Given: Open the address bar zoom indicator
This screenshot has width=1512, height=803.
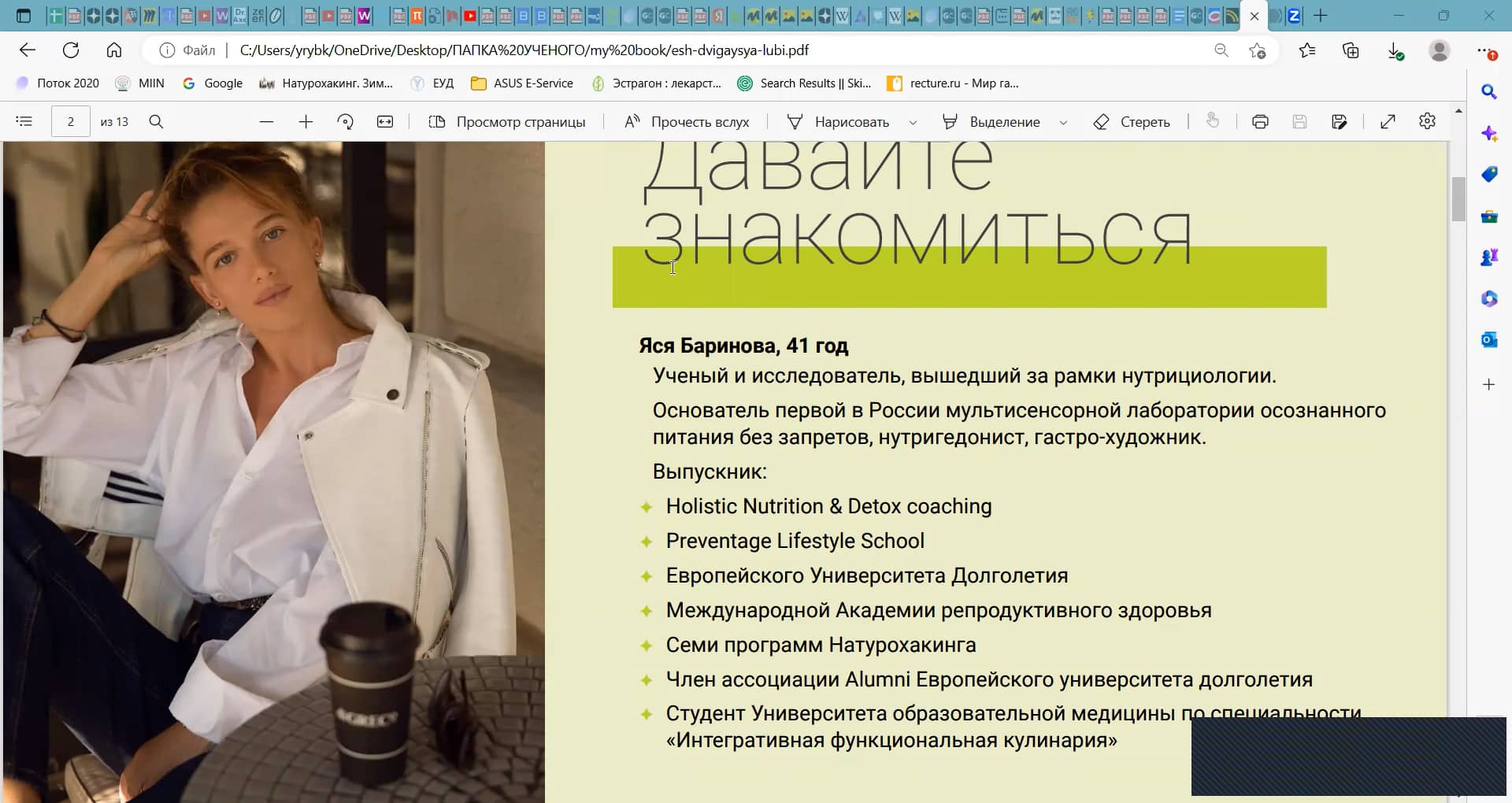Looking at the screenshot, I should [1221, 50].
